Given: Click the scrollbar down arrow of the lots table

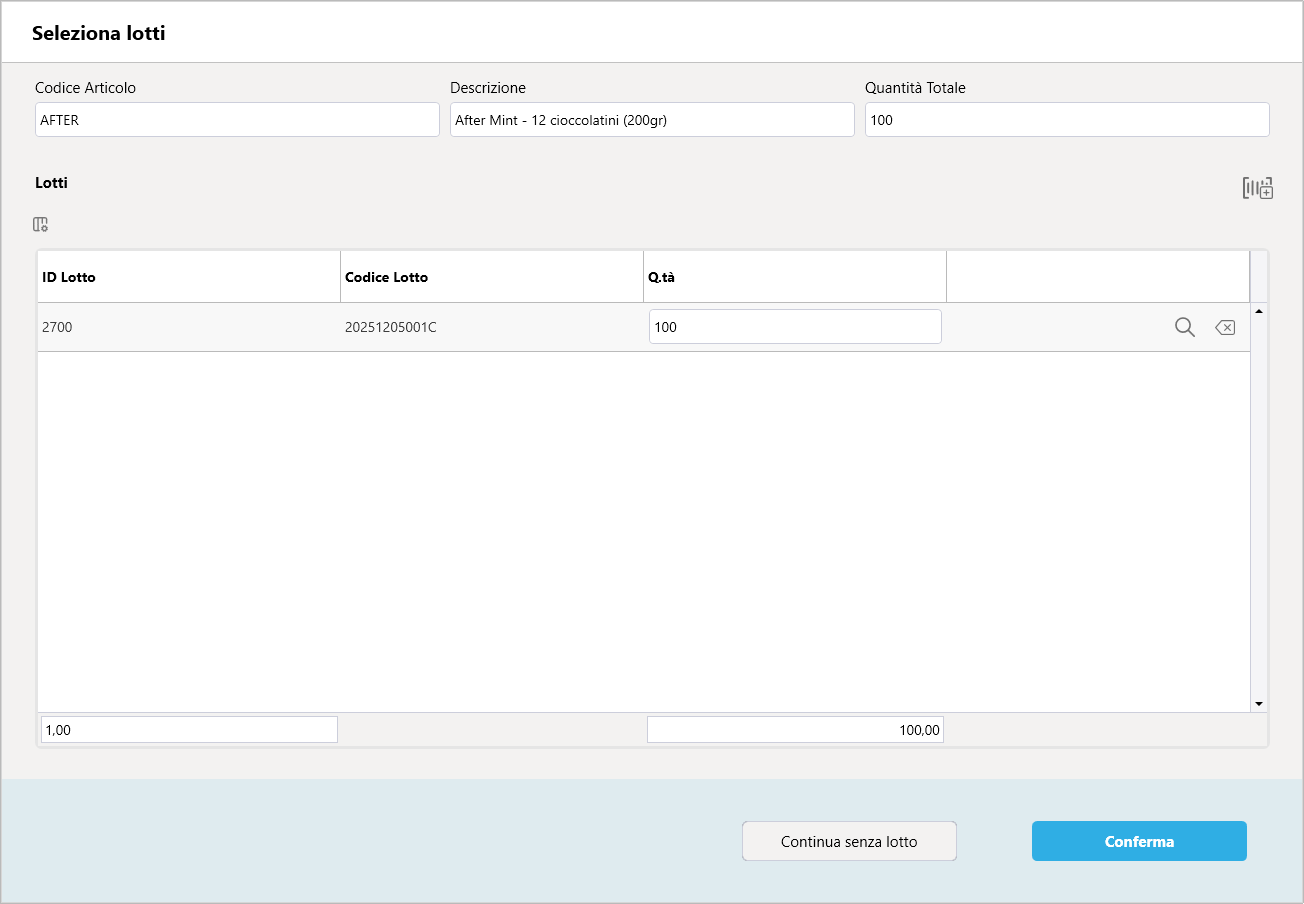Looking at the screenshot, I should click(x=1259, y=704).
